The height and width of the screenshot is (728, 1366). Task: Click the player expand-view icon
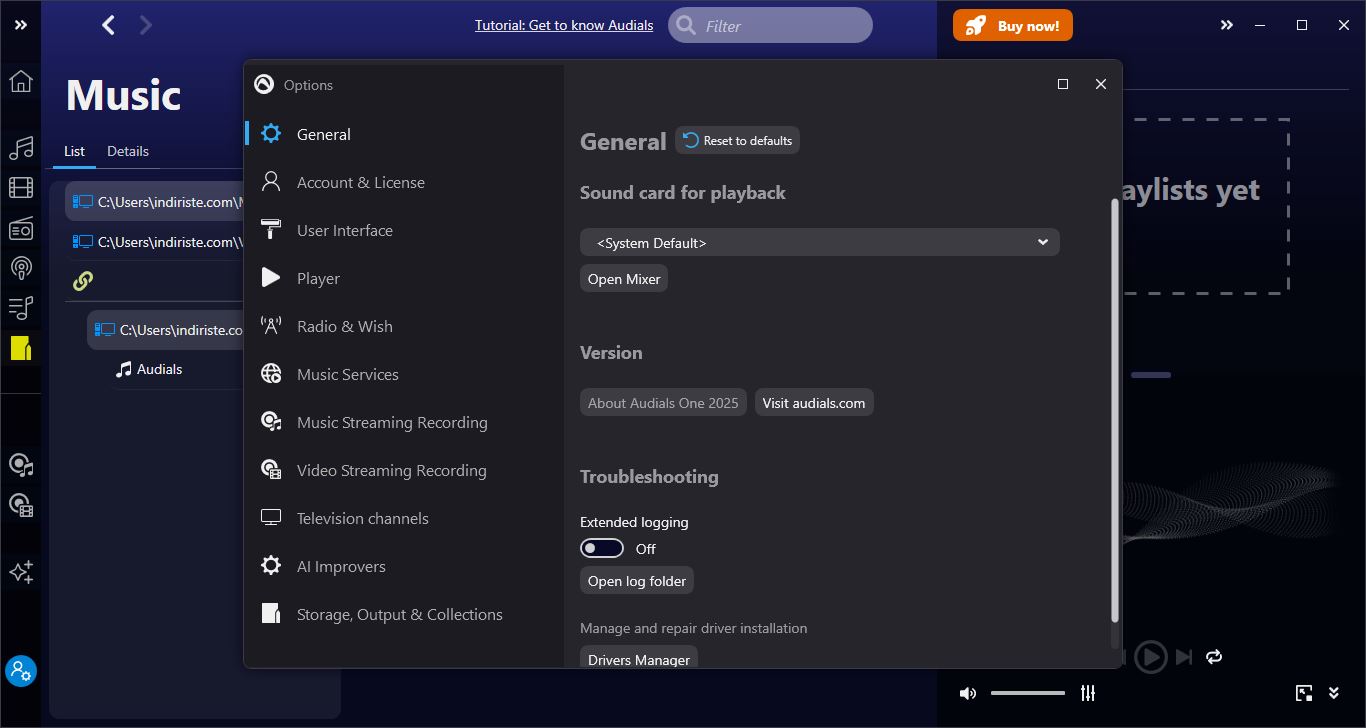[1304, 693]
